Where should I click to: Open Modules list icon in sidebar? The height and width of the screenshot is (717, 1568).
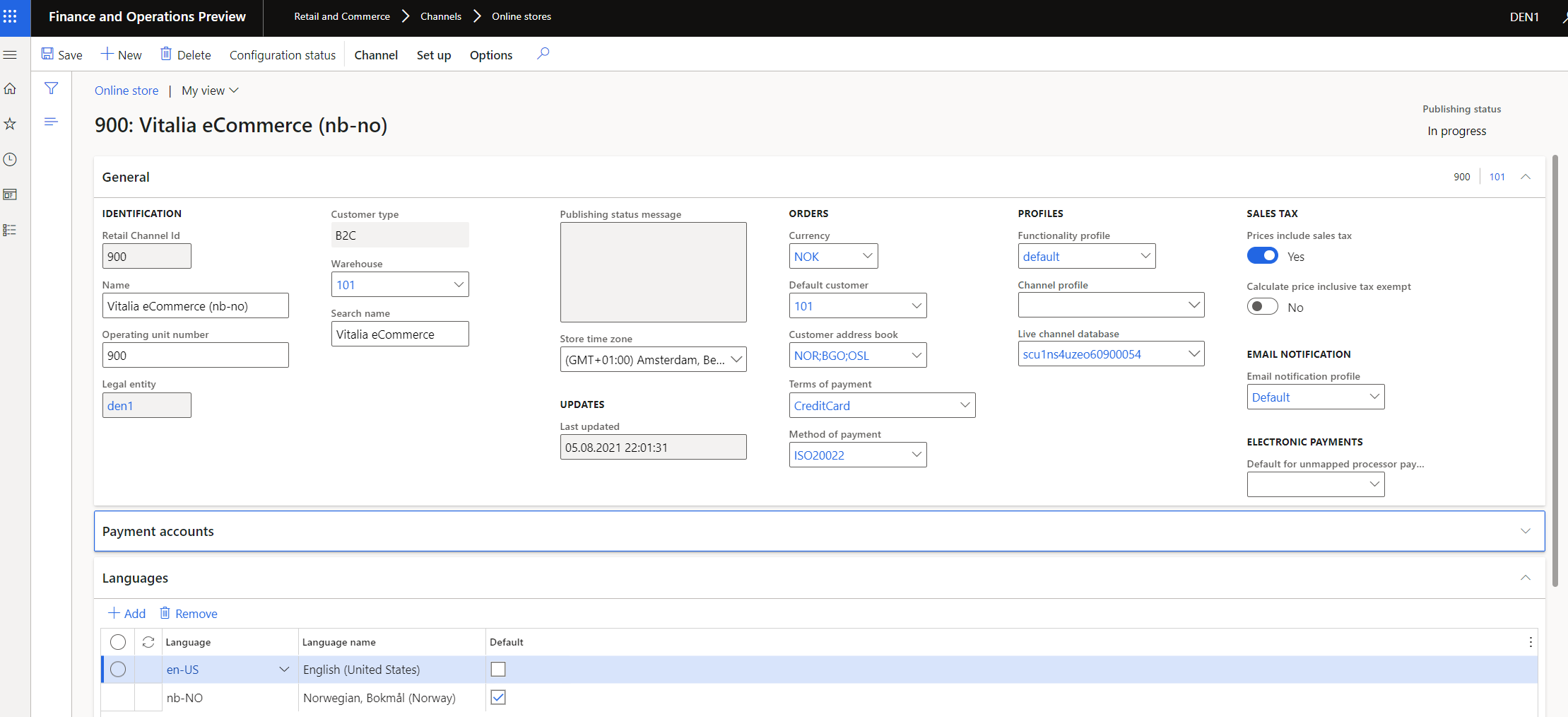click(10, 230)
